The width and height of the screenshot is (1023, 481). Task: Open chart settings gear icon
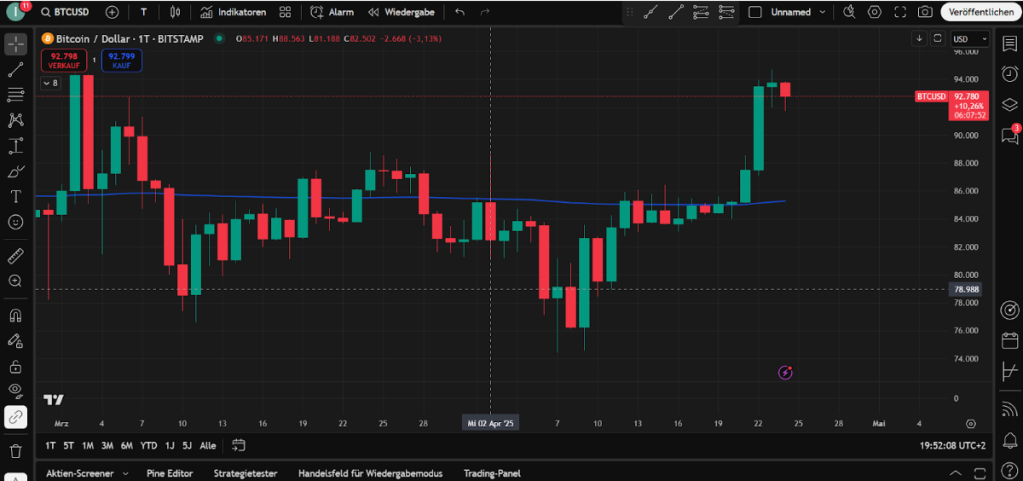pyautogui.click(x=874, y=12)
